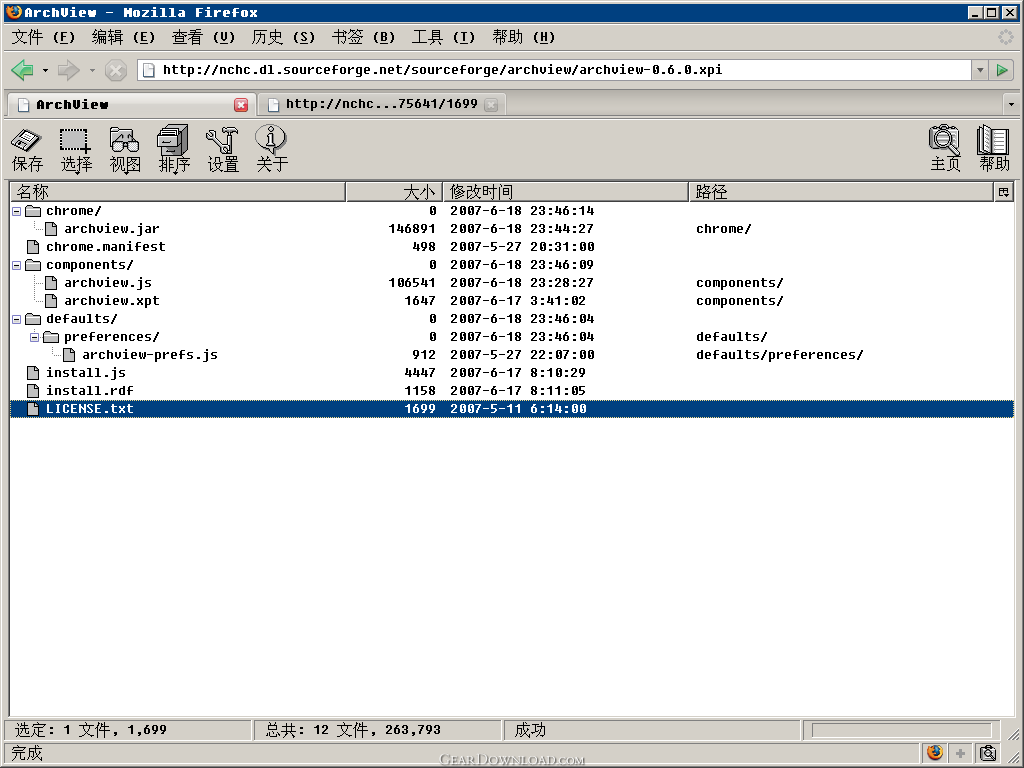The image size is (1024, 768).
Task: Click the stop loading button
Action: pos(116,70)
